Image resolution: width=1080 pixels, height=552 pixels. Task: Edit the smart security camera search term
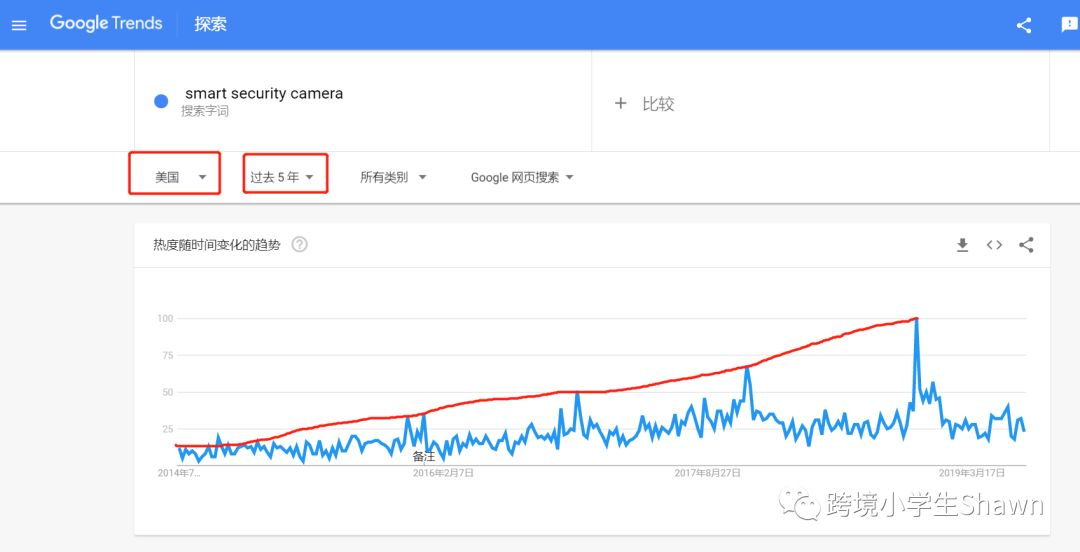264,94
